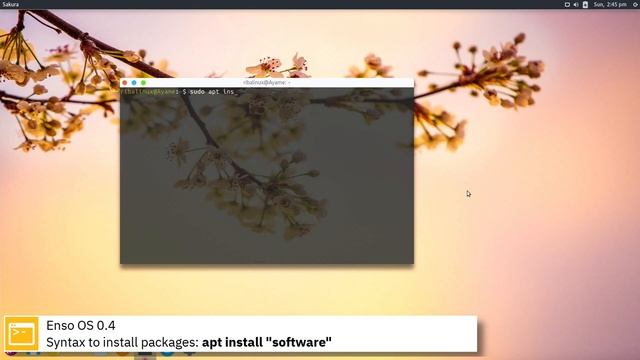The width and height of the screenshot is (640, 360).
Task: Click the green button in terminal title bar
Action: point(143,83)
